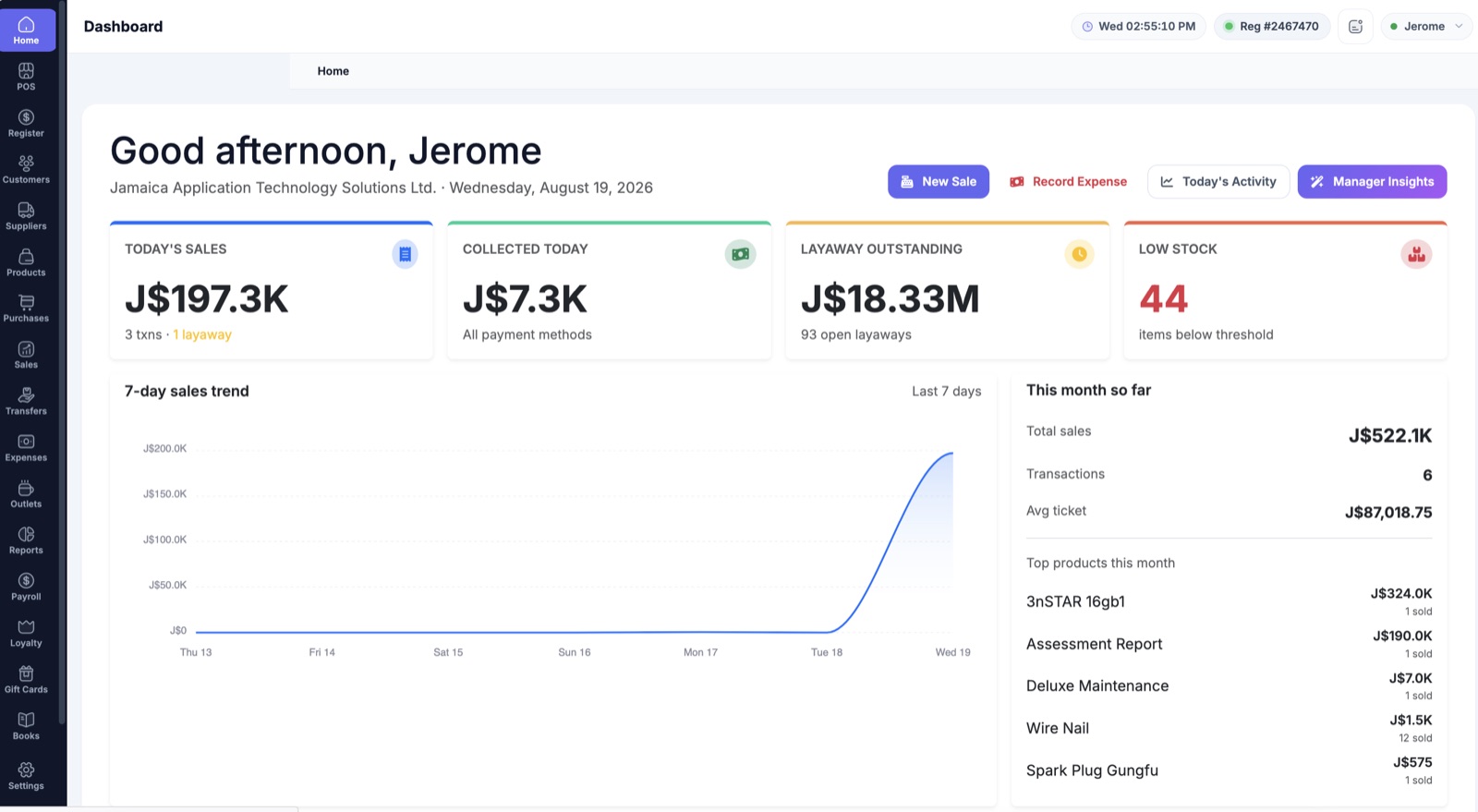
Task: Click the clock icon in time badge
Action: [1087, 26]
